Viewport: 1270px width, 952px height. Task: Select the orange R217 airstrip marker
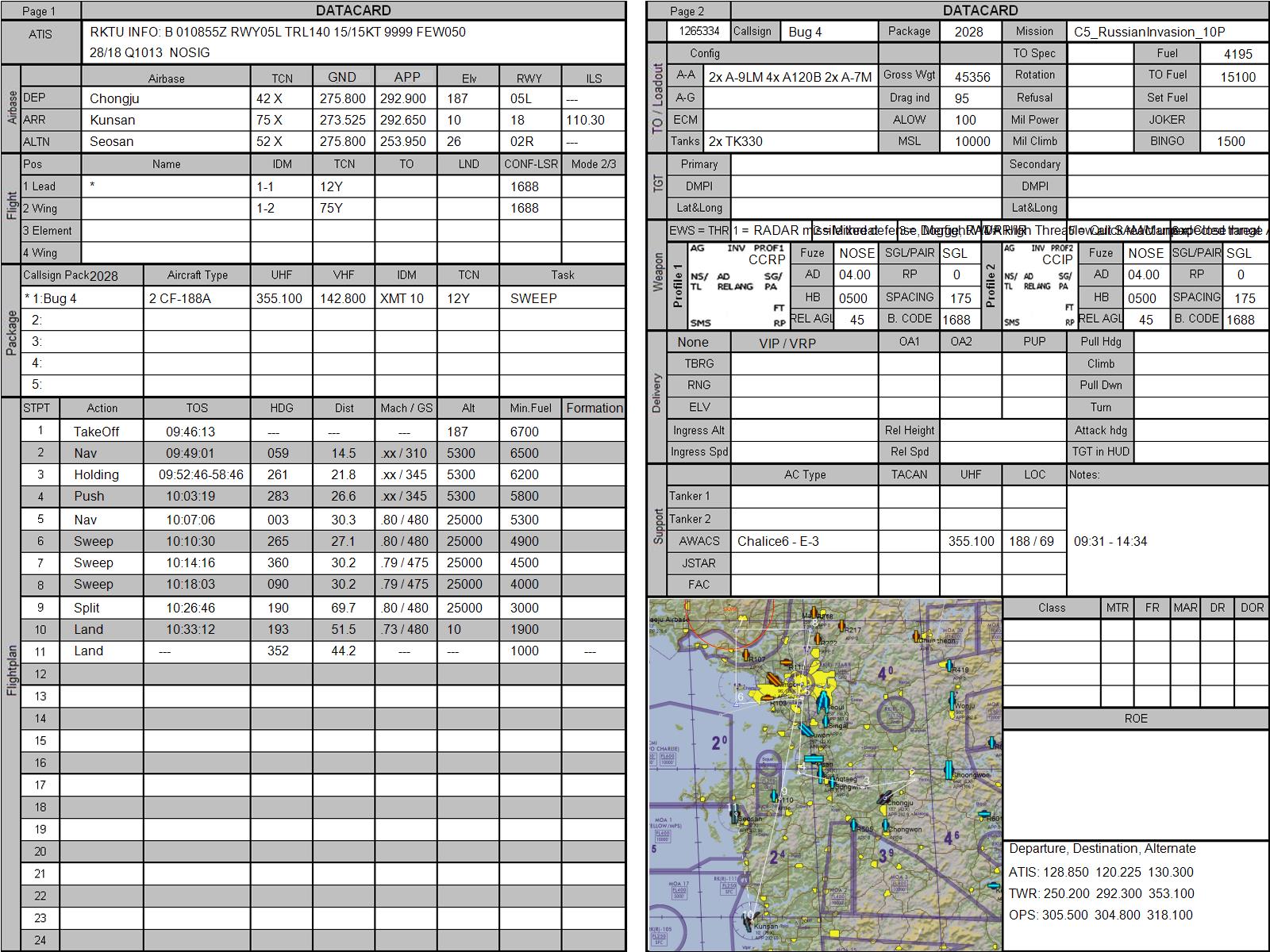coord(842,627)
